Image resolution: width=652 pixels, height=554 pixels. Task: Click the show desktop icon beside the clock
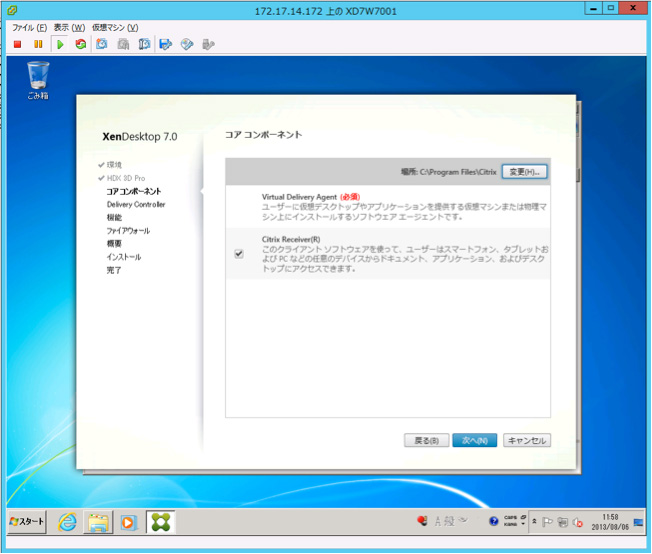(x=638, y=522)
